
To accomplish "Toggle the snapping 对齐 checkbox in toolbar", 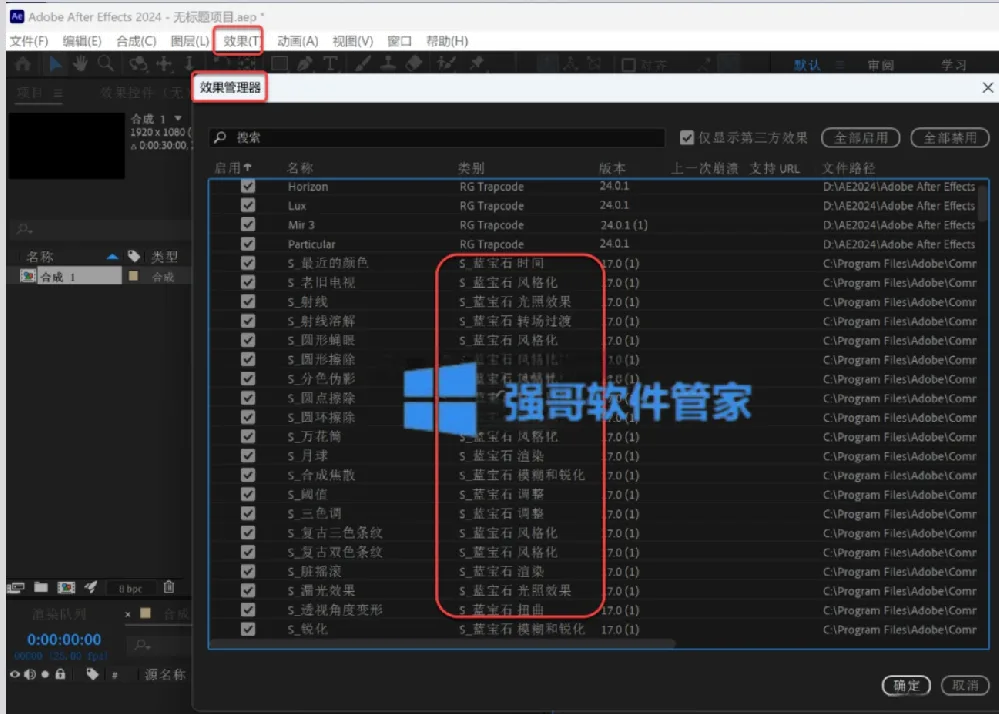I will tap(628, 64).
